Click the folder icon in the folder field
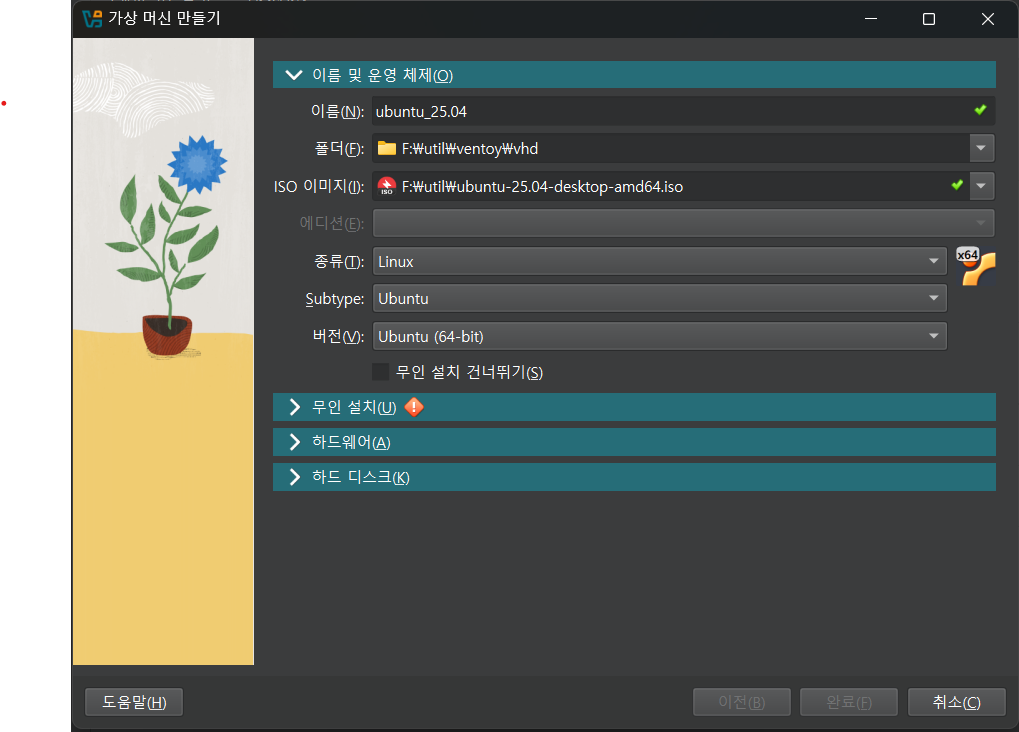The height and width of the screenshot is (732, 1019). pos(387,149)
